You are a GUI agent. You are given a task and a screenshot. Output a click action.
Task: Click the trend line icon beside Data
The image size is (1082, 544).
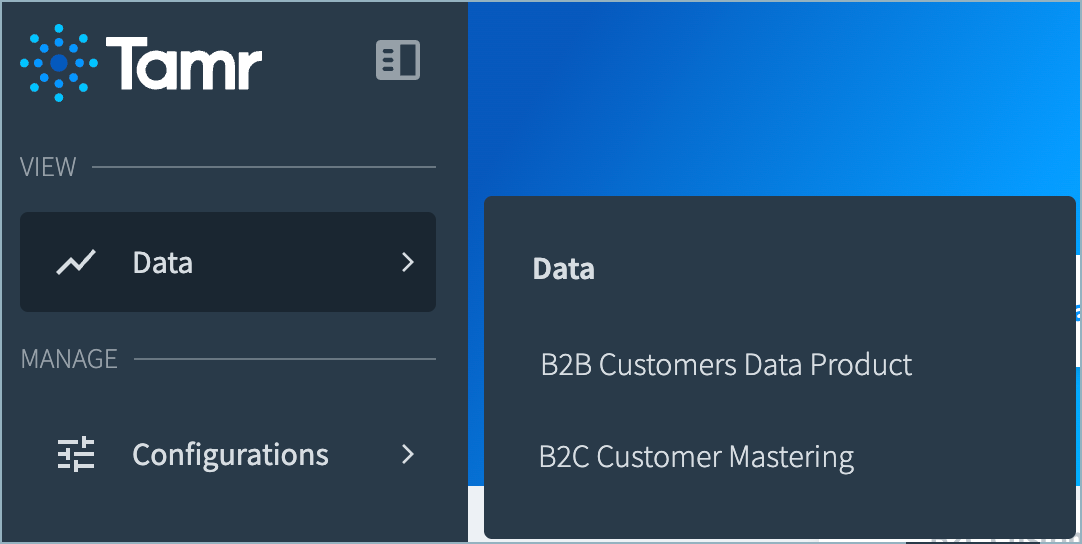point(76,262)
